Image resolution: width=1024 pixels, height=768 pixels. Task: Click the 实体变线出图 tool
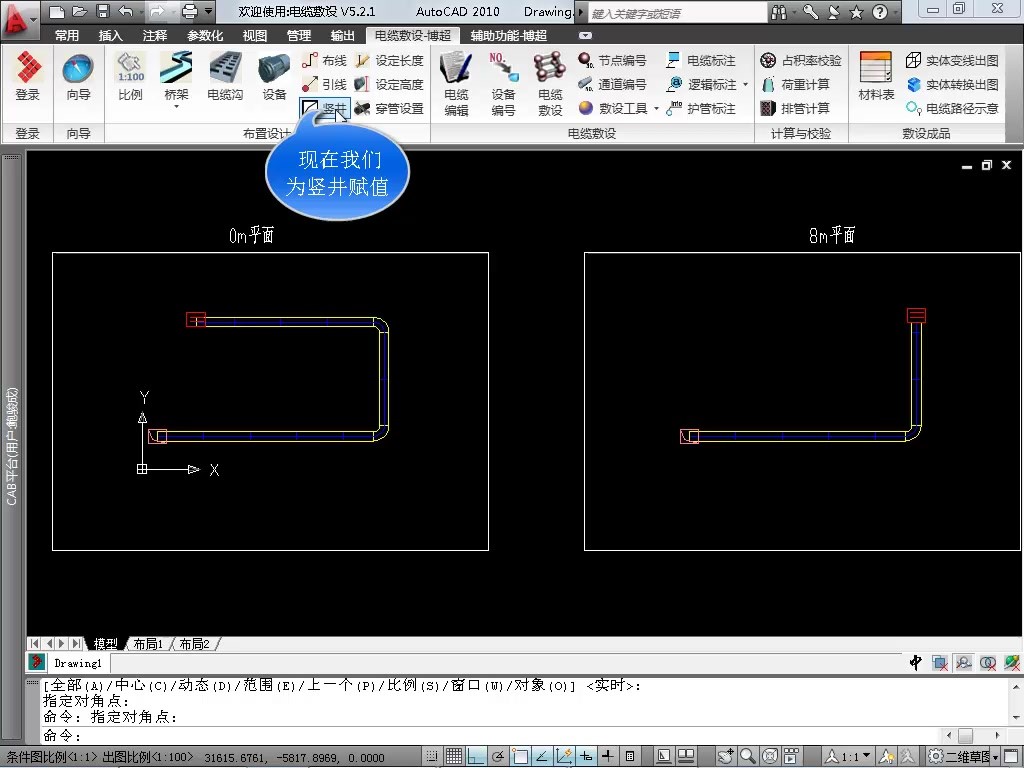click(952, 61)
